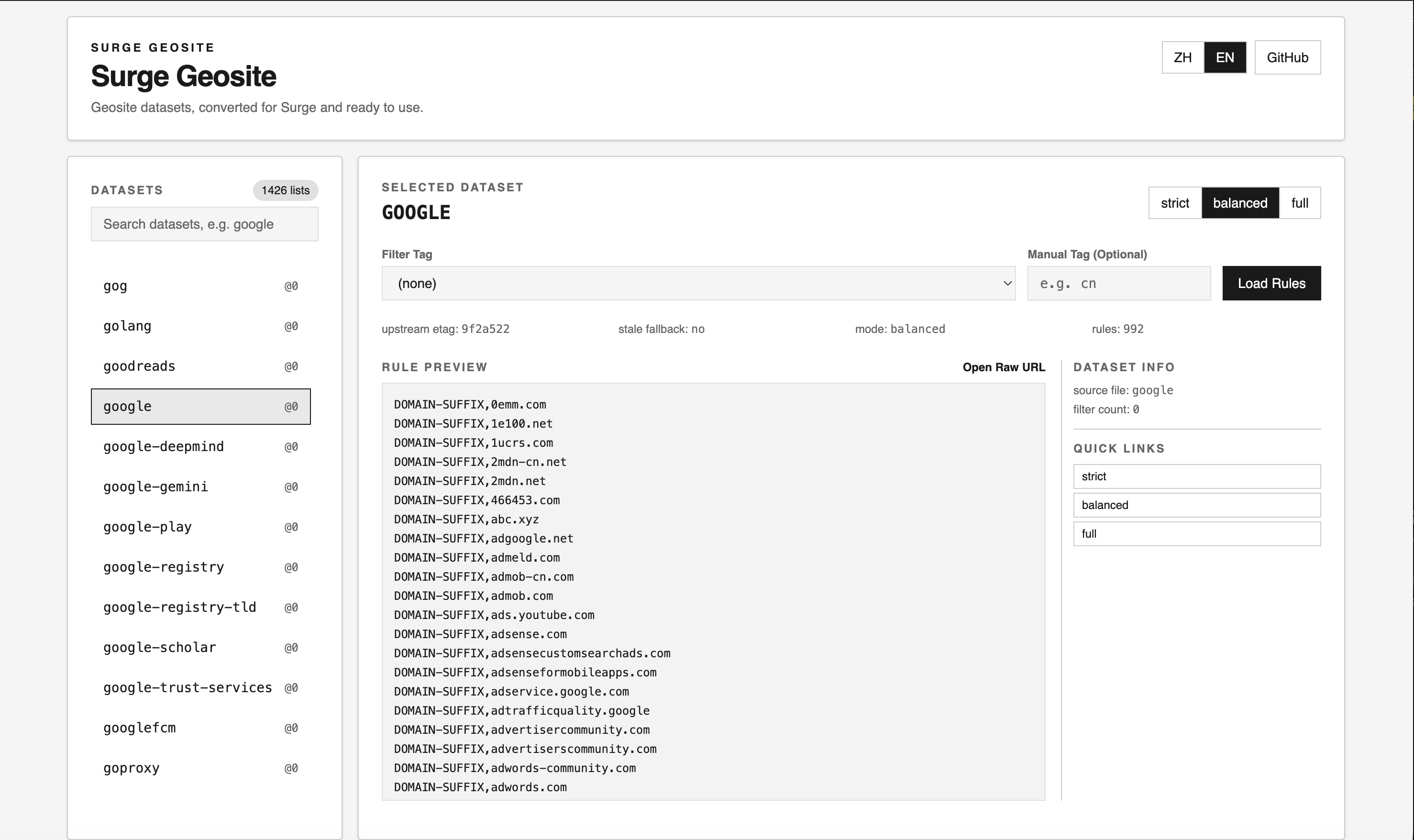Select the google-registry-tld dataset

click(x=200, y=608)
